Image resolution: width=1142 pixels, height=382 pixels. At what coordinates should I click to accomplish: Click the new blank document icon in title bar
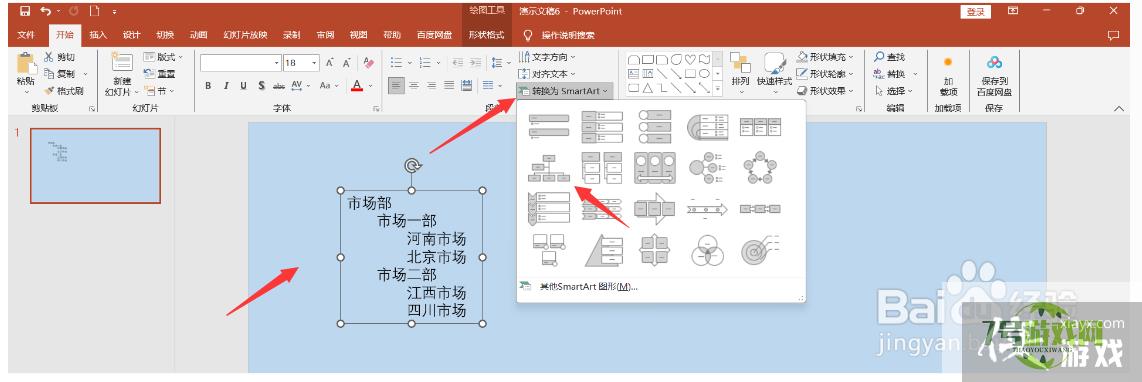click(94, 11)
